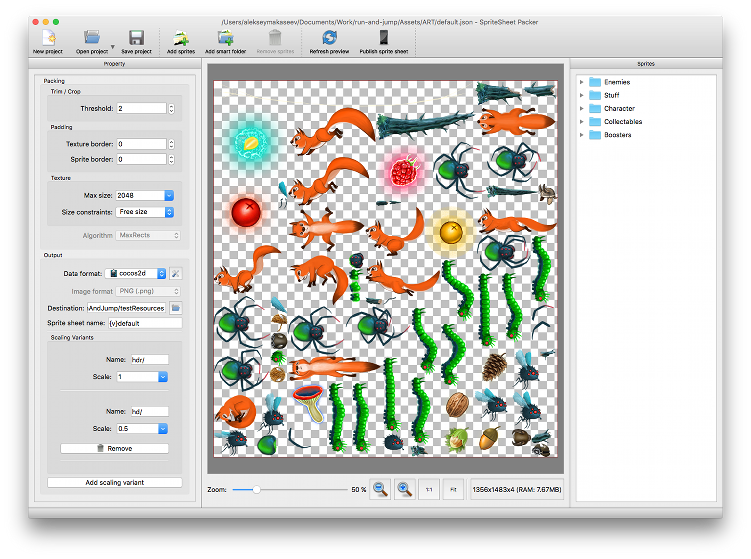Click the hd/ variant Name field
The width and height of the screenshot is (751, 559).
(149, 411)
